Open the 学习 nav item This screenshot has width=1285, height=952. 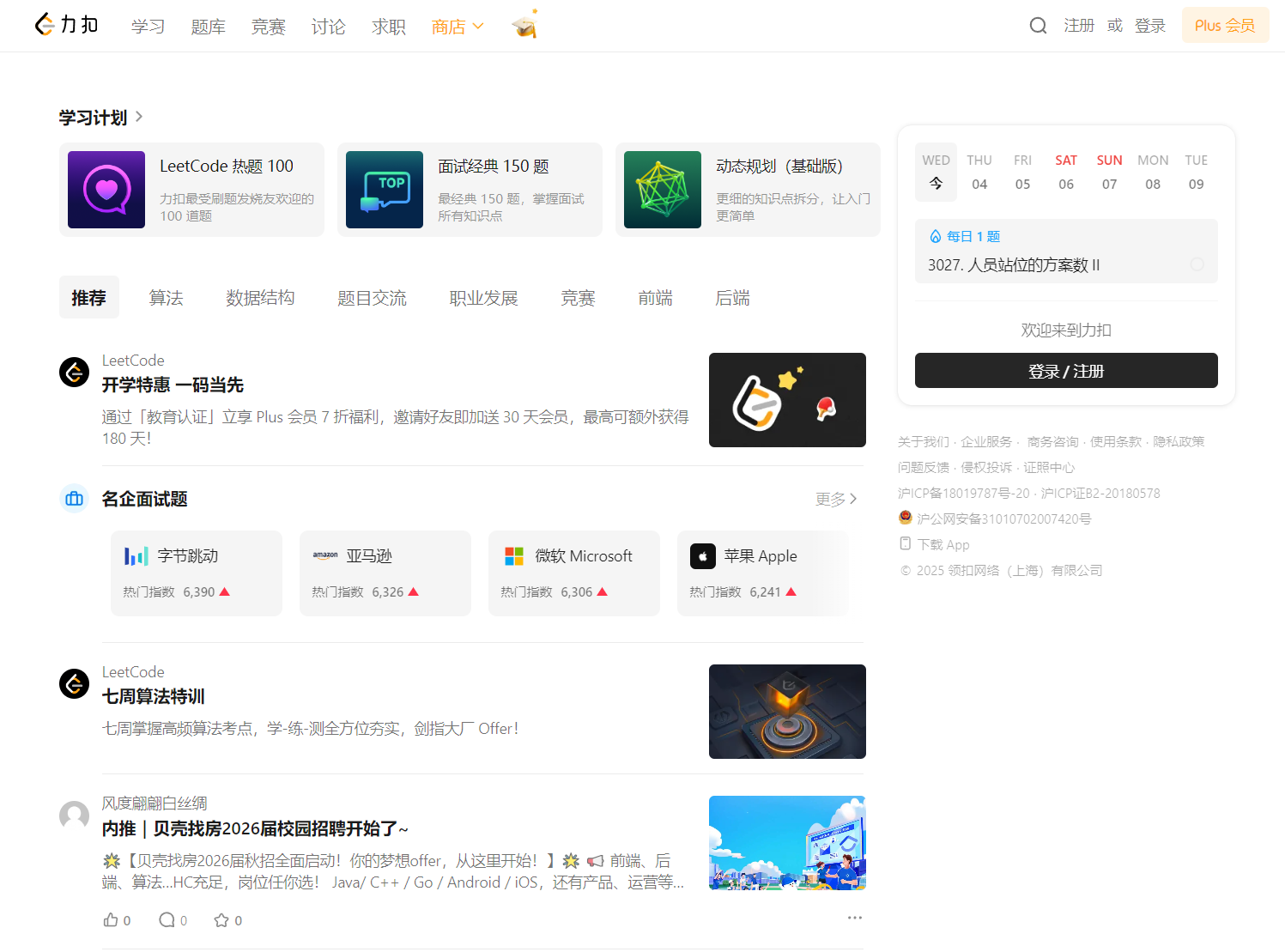coord(148,27)
